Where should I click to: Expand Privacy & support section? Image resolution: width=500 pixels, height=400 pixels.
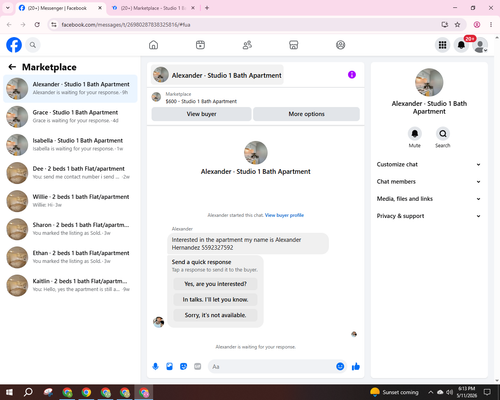pos(429,216)
